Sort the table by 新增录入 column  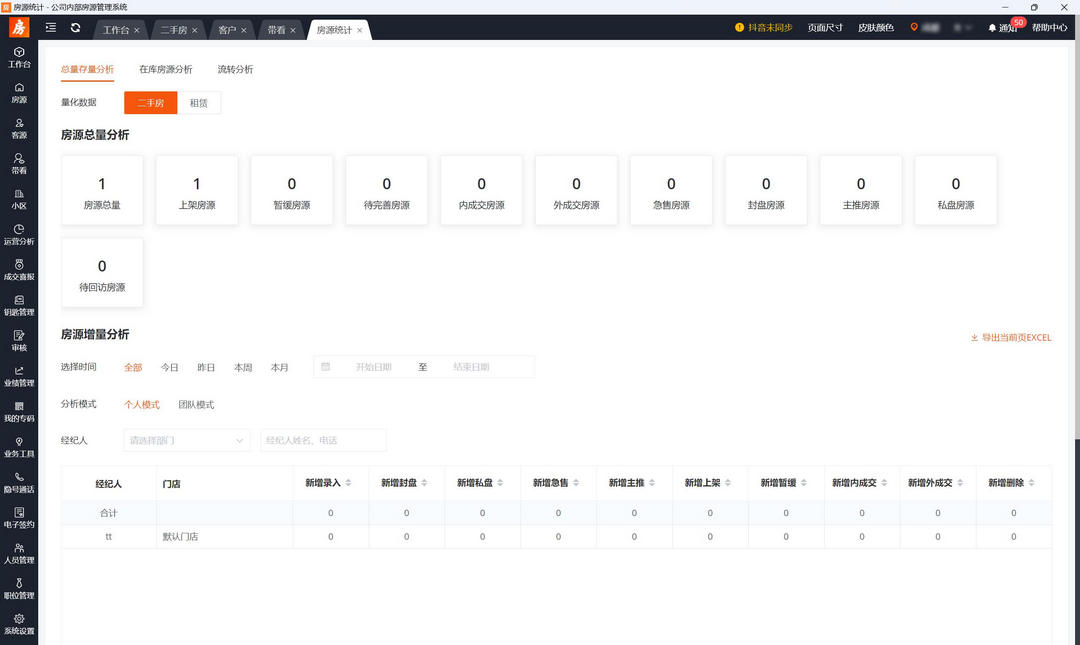[x=330, y=483]
